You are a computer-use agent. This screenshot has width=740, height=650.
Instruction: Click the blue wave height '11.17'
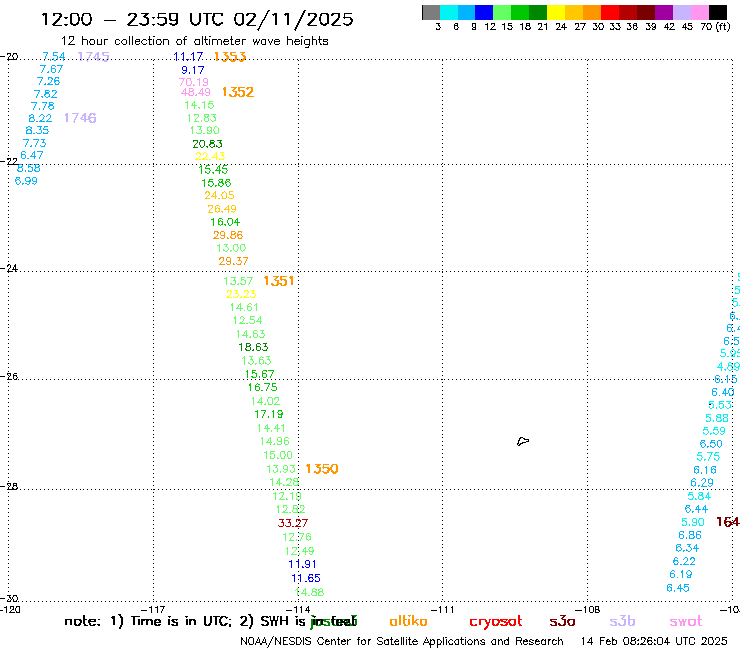point(188,57)
